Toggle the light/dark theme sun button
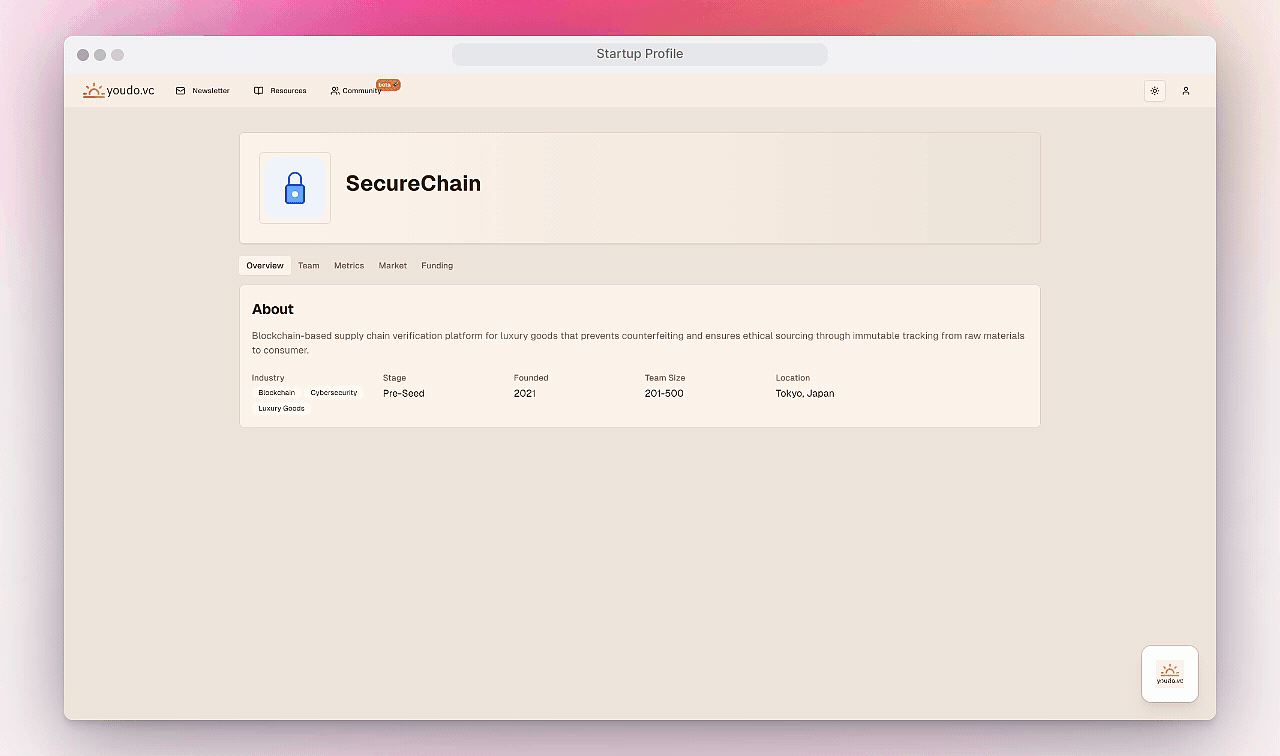The image size is (1280, 756). tap(1154, 91)
